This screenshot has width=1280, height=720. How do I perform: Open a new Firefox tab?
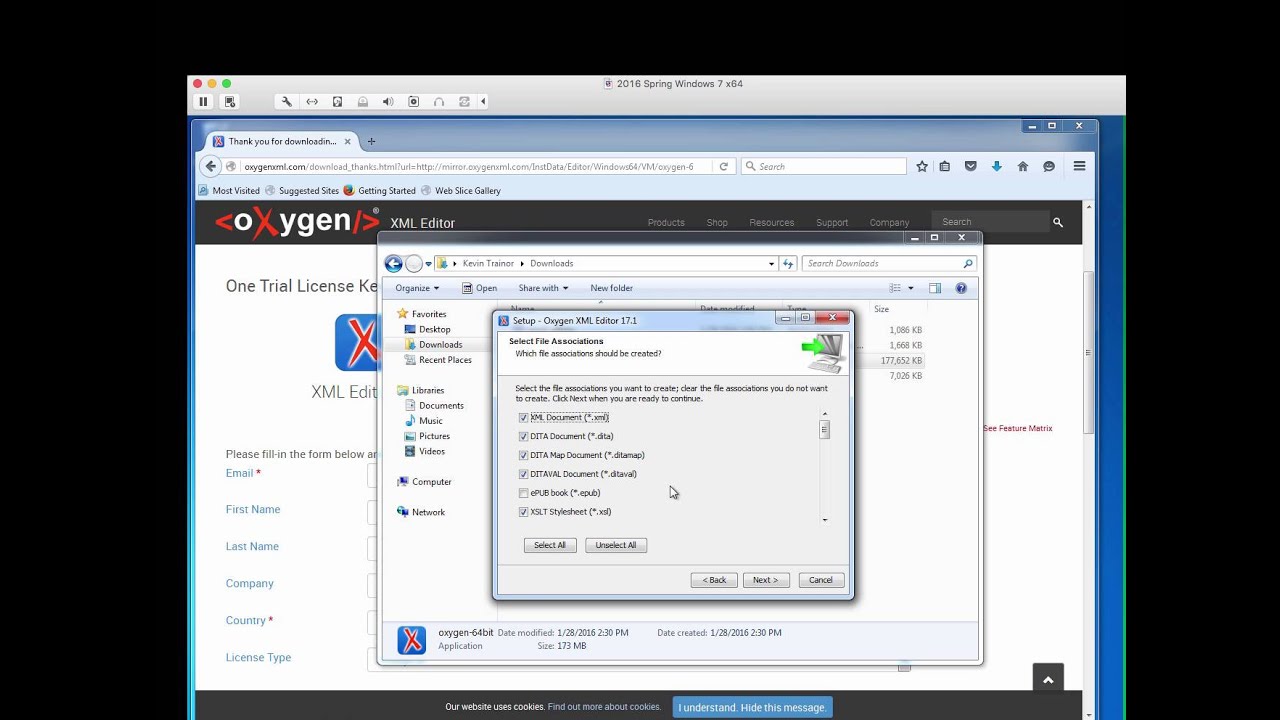pos(371,141)
